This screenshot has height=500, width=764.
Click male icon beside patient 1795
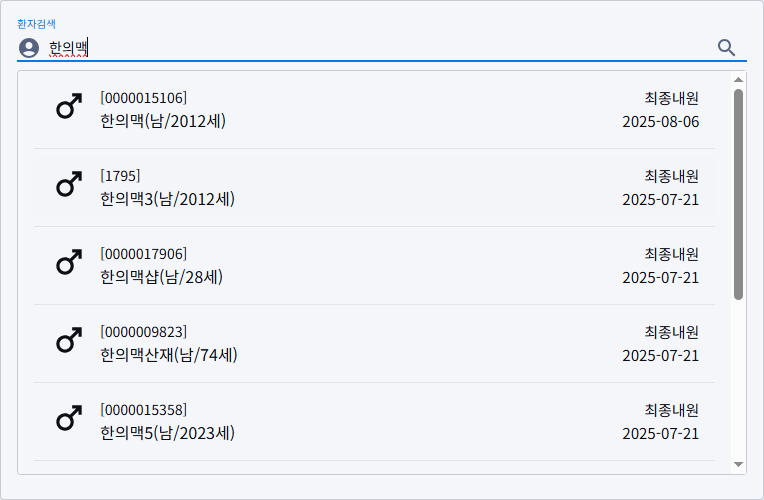[68, 184]
